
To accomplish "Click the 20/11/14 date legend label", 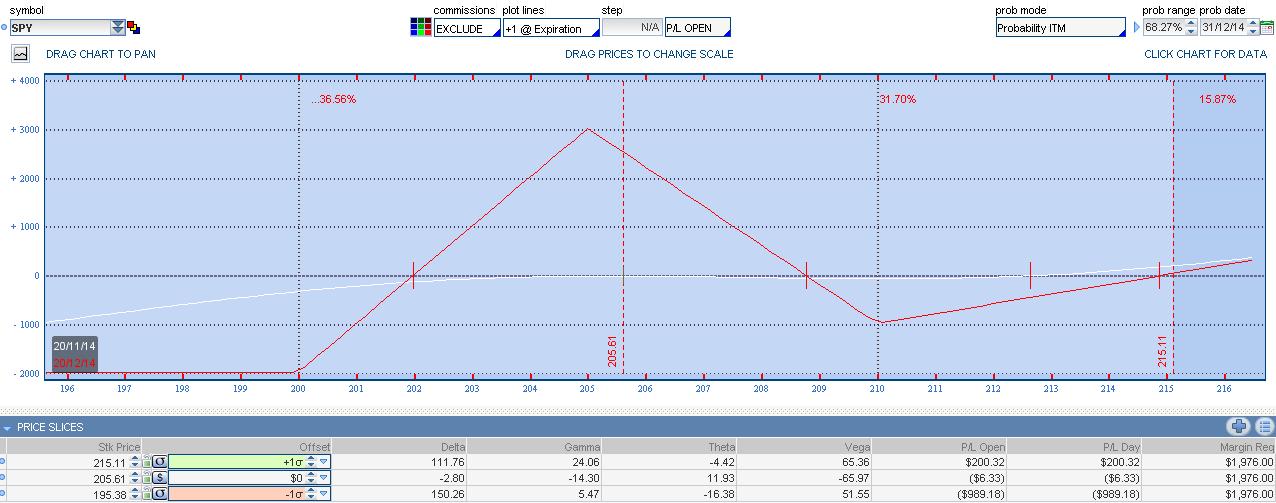I will click(75, 345).
